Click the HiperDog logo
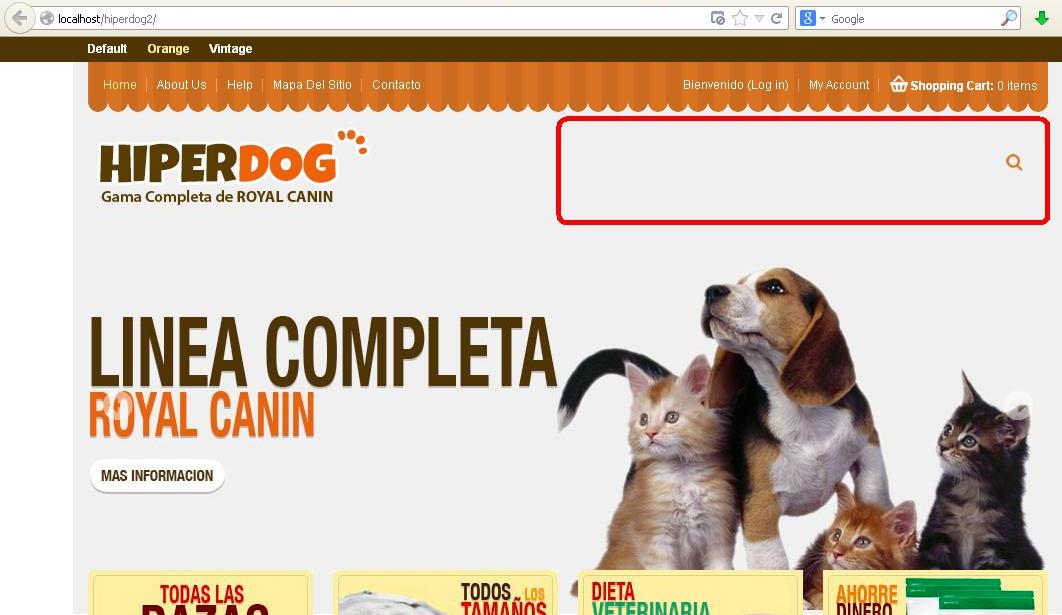 tap(234, 167)
